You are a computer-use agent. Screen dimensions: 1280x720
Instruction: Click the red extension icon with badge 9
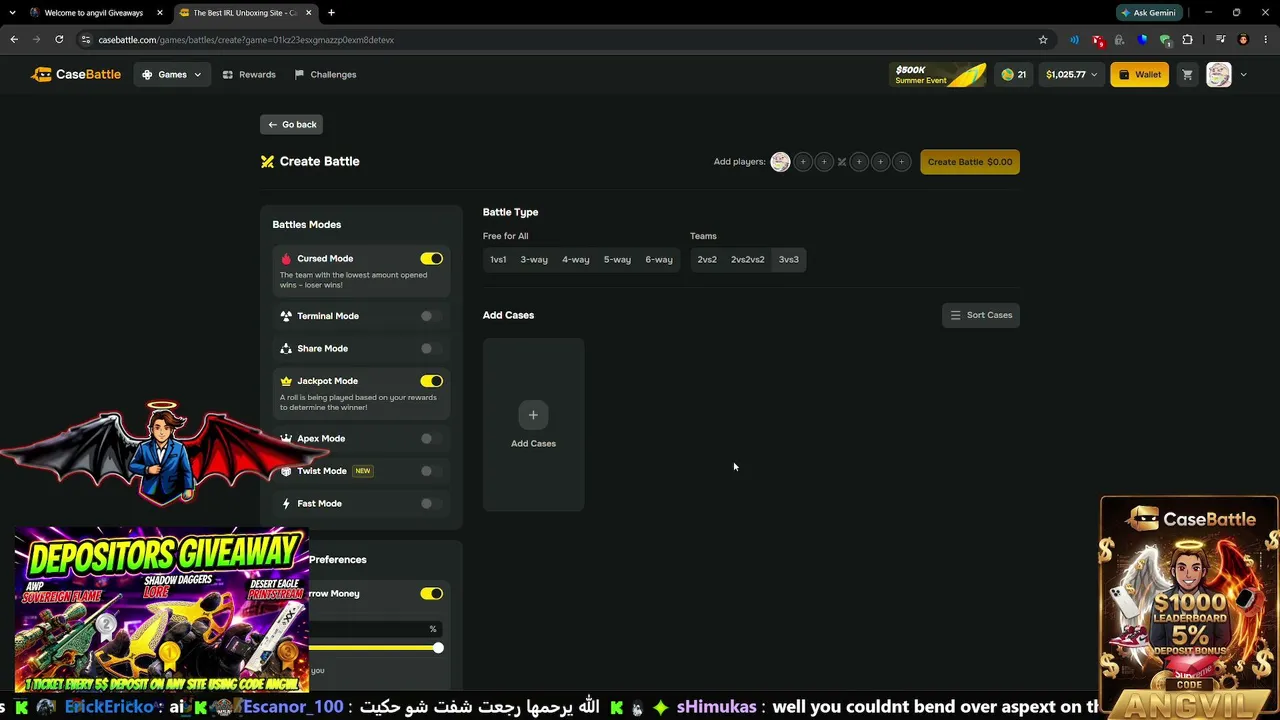pyautogui.click(x=1098, y=40)
